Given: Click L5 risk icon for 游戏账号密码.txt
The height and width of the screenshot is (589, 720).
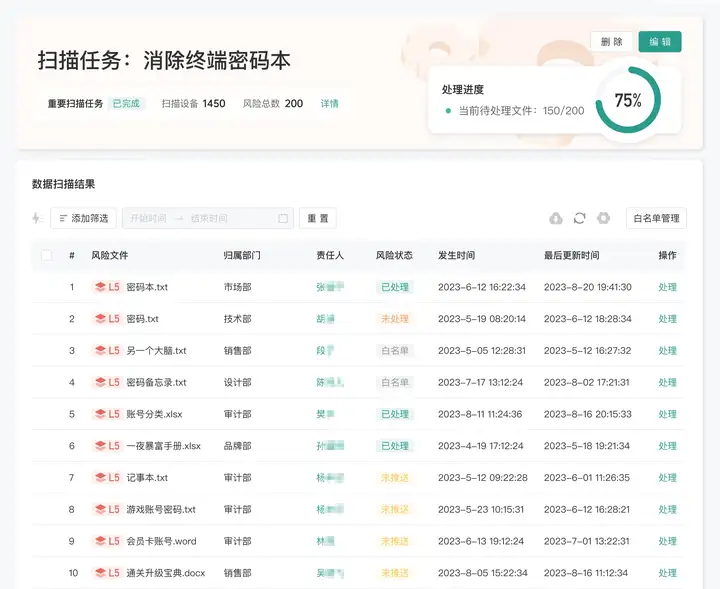Looking at the screenshot, I should [107, 509].
